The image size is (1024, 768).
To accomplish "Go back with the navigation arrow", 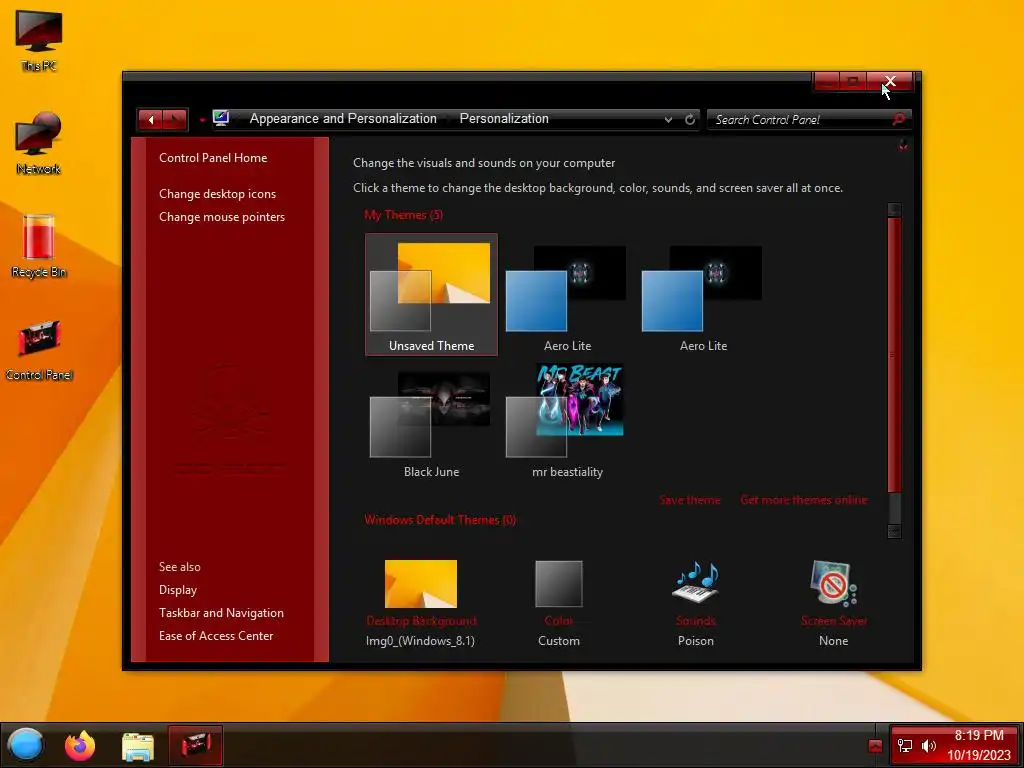I will 151,120.
